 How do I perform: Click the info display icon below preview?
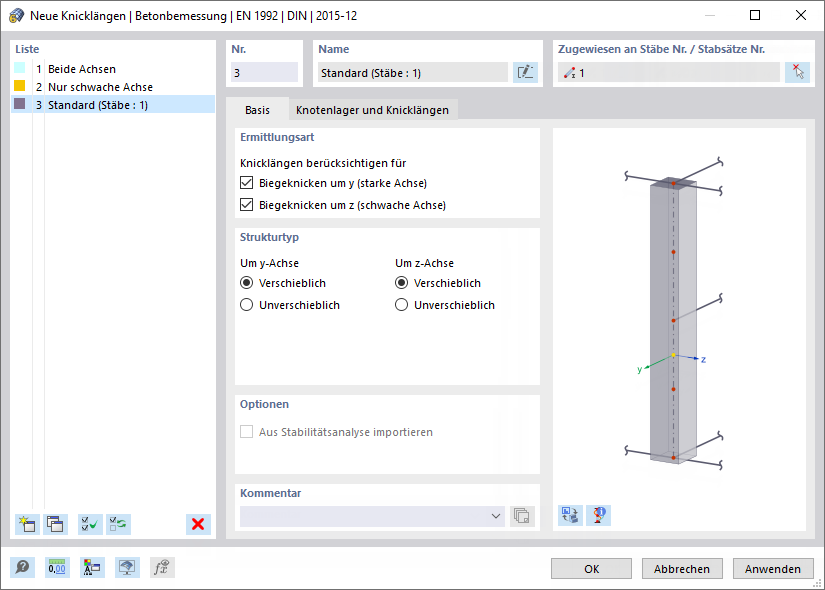point(599,515)
